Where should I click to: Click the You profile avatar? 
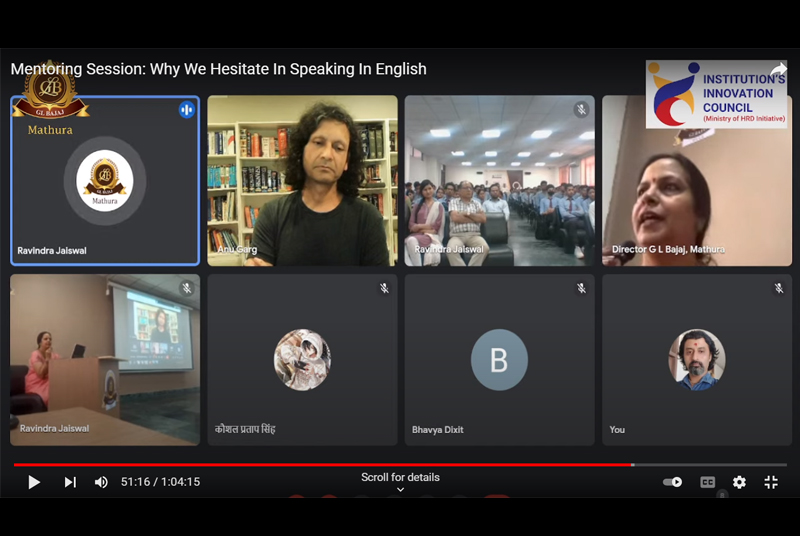tap(697, 360)
